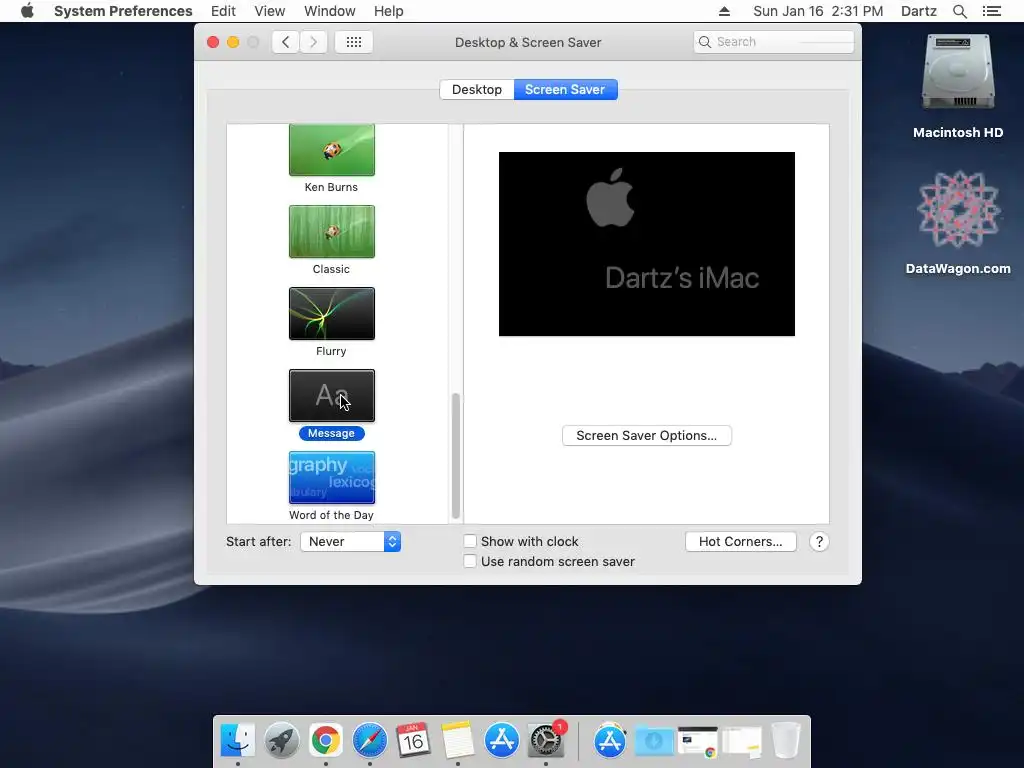Open minimized Notes window thumbnail in Dock

[742, 742]
